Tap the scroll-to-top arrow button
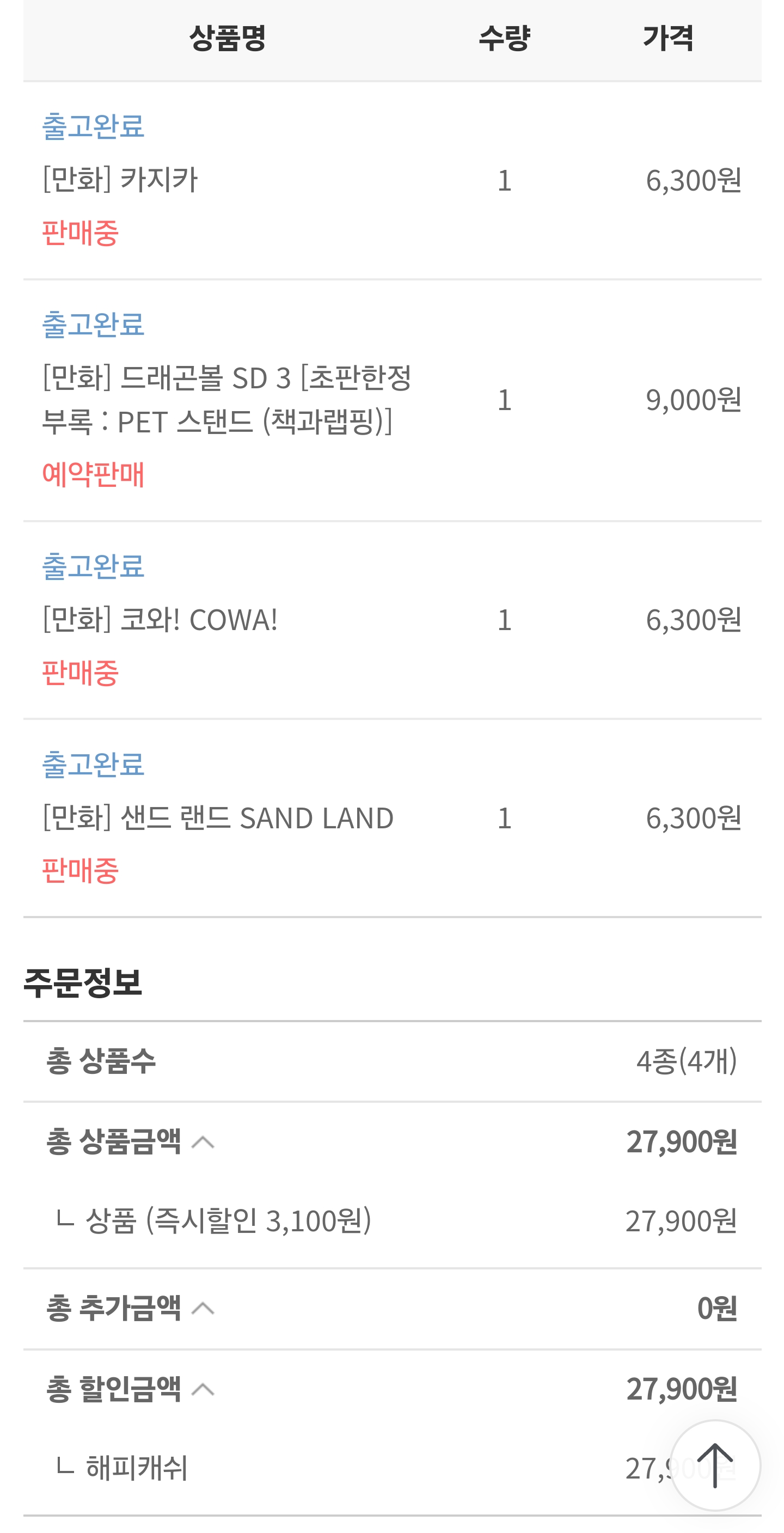This screenshot has width=784, height=1533. pos(714,1464)
